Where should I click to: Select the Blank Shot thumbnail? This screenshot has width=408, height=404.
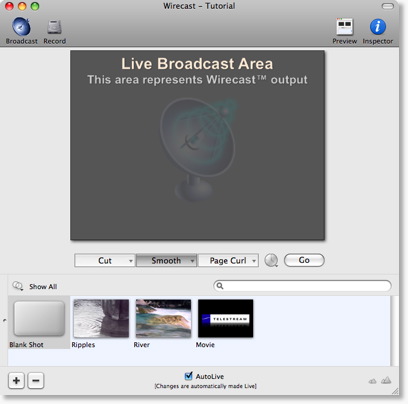pyautogui.click(x=39, y=319)
